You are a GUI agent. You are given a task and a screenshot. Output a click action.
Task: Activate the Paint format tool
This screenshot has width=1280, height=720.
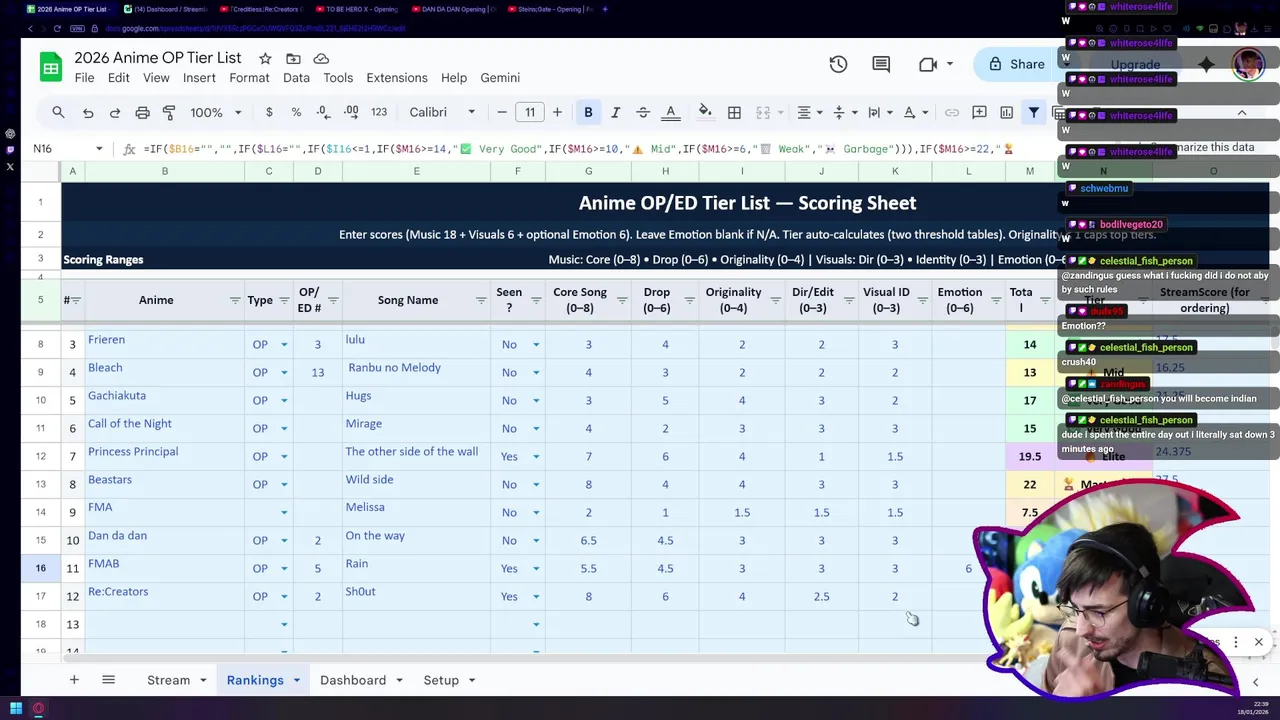169,112
